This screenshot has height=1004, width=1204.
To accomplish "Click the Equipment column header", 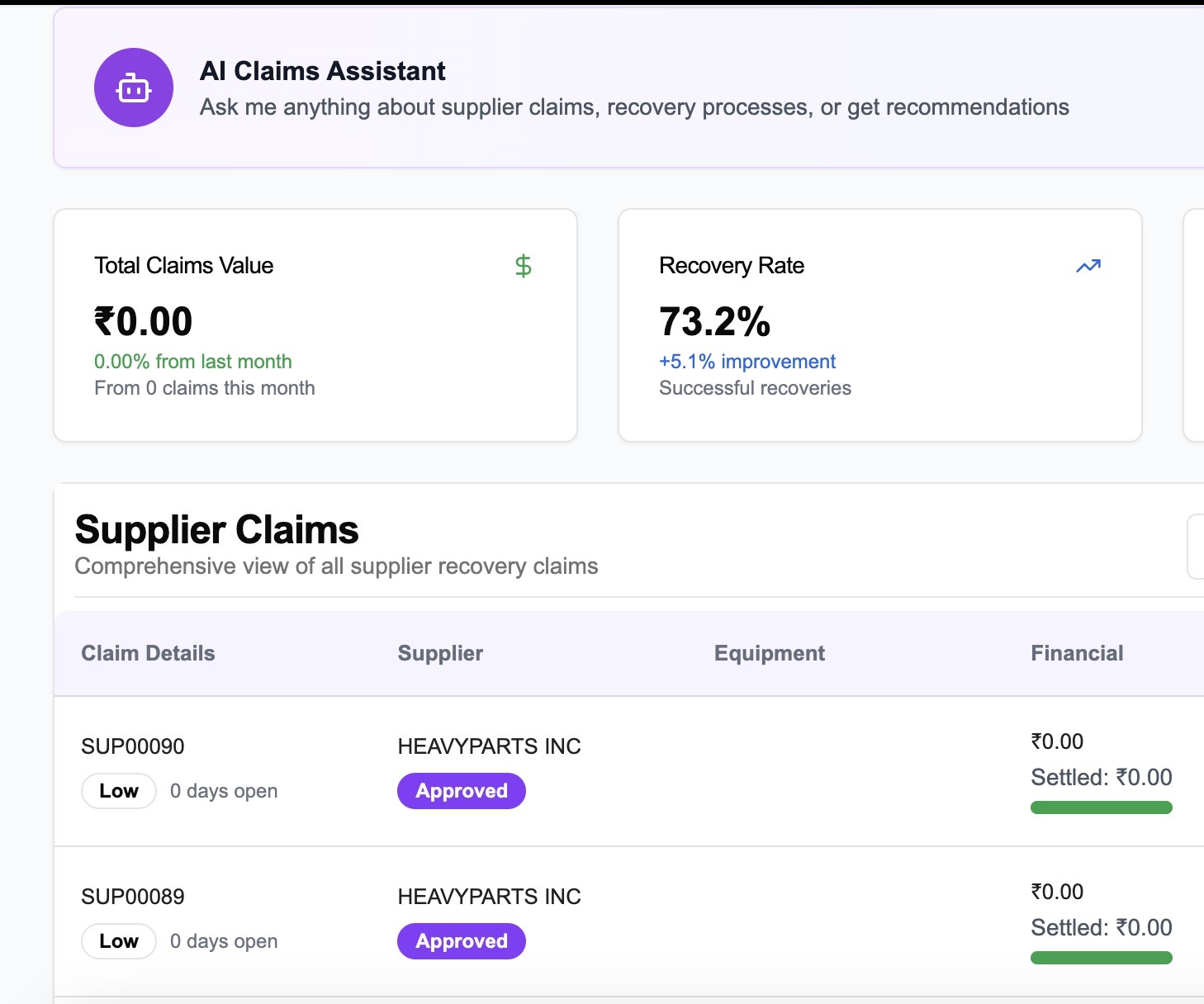I will [770, 653].
